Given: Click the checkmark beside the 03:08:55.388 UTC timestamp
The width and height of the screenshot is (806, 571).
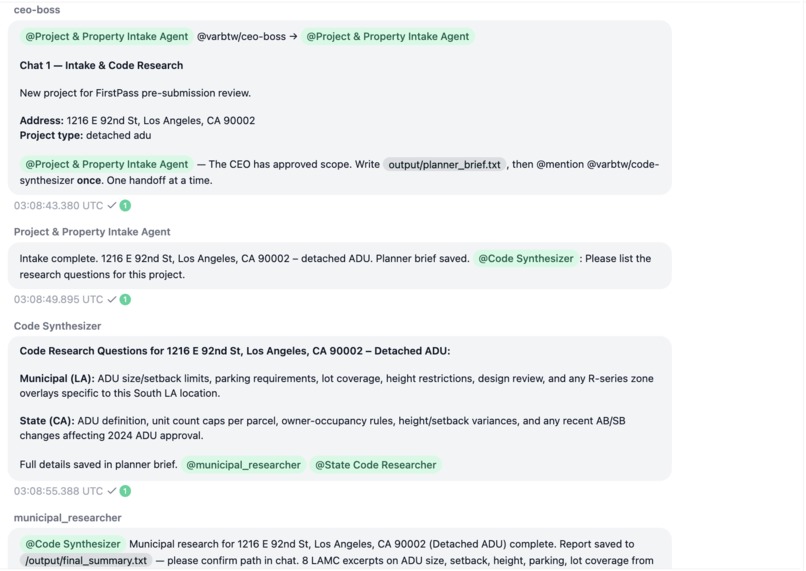Looking at the screenshot, I should (112, 491).
